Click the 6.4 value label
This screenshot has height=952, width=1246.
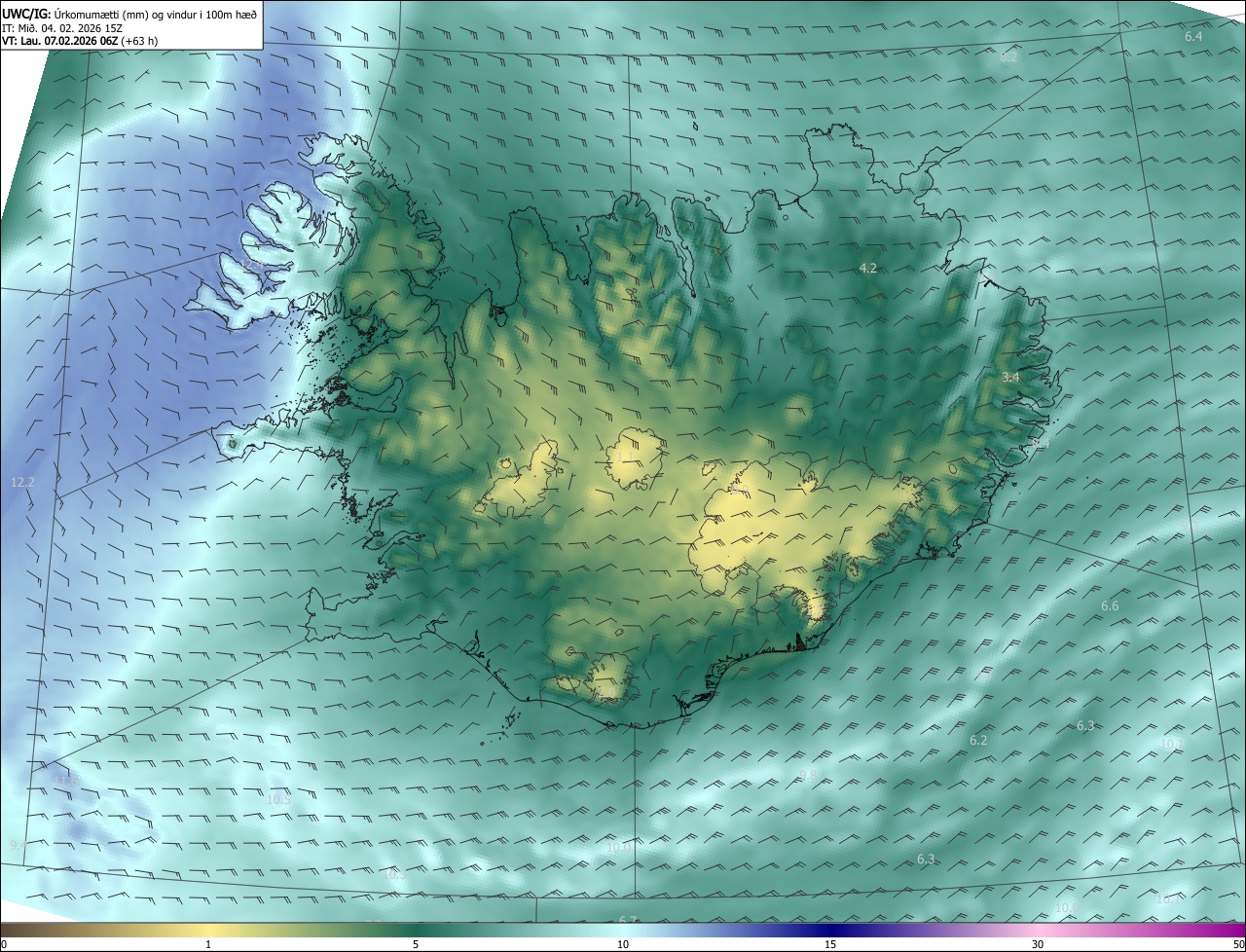[x=1193, y=36]
